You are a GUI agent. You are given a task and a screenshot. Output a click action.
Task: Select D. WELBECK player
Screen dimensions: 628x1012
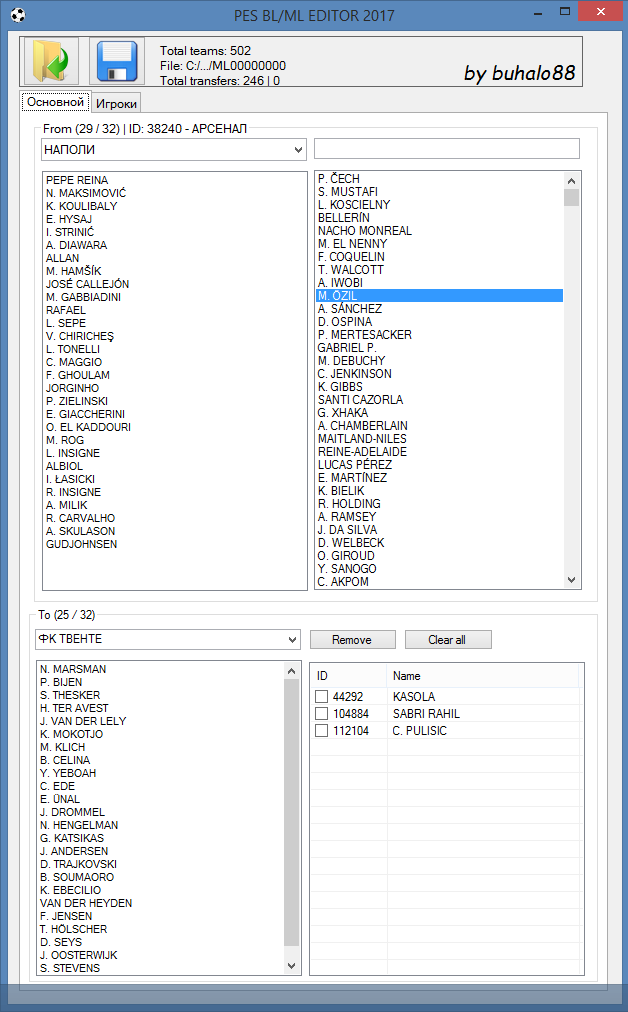[351, 543]
